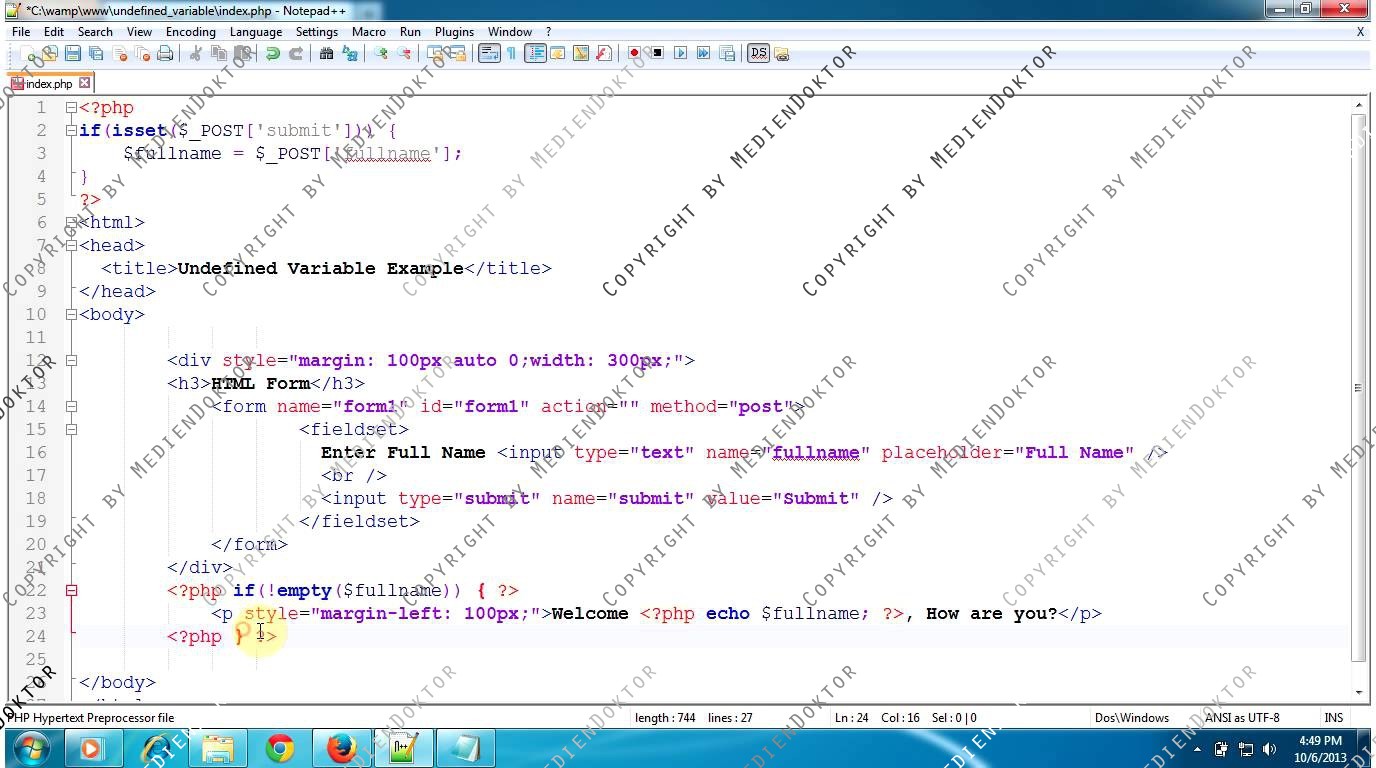Viewport: 1376px width, 768px height.
Task: Open the Plugins menu
Action: (454, 32)
